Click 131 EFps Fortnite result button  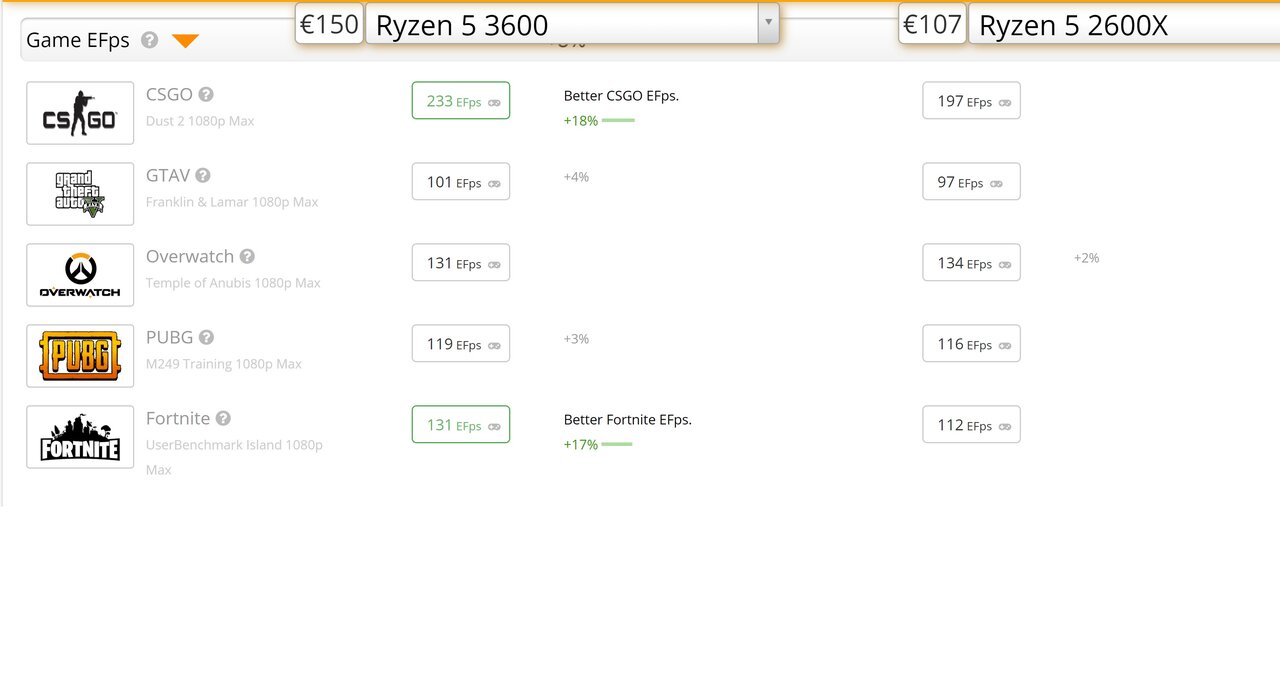tap(461, 425)
